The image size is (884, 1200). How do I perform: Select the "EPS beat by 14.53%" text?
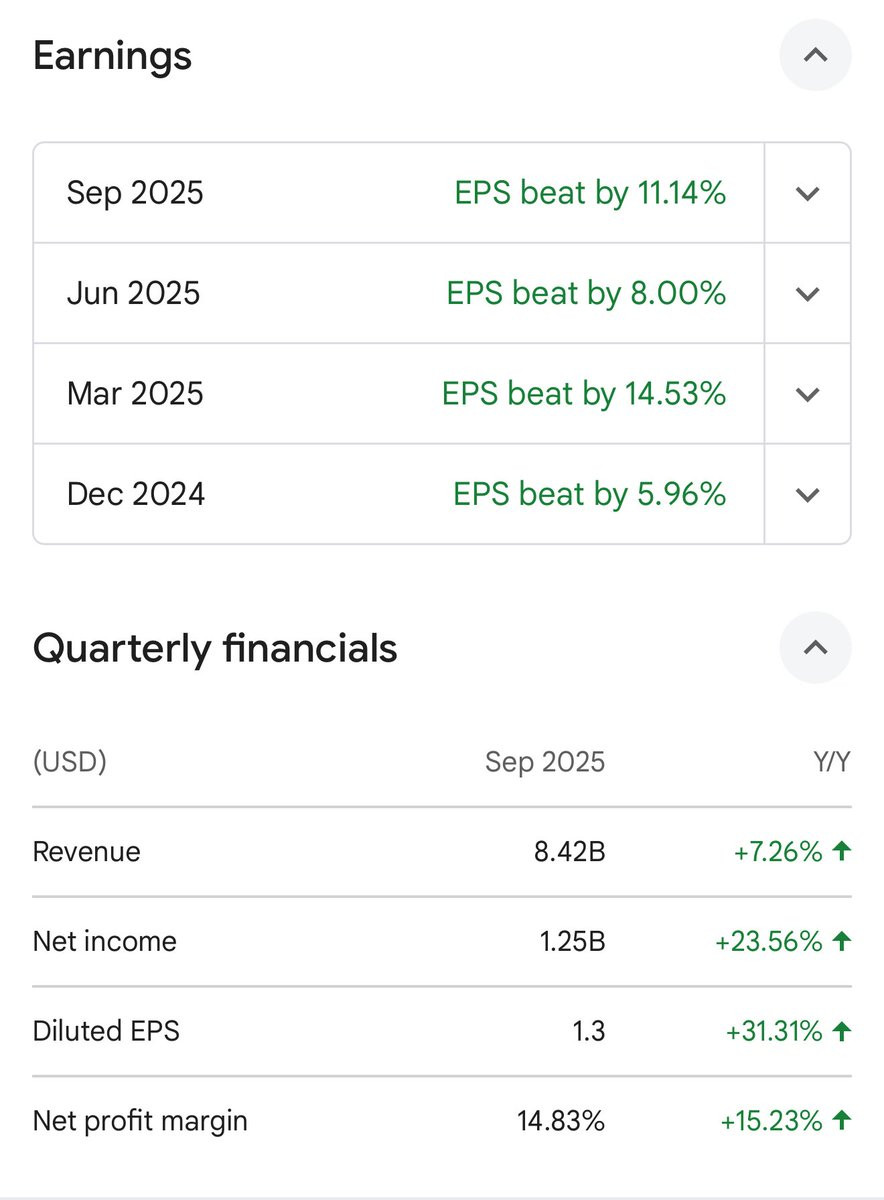click(584, 394)
